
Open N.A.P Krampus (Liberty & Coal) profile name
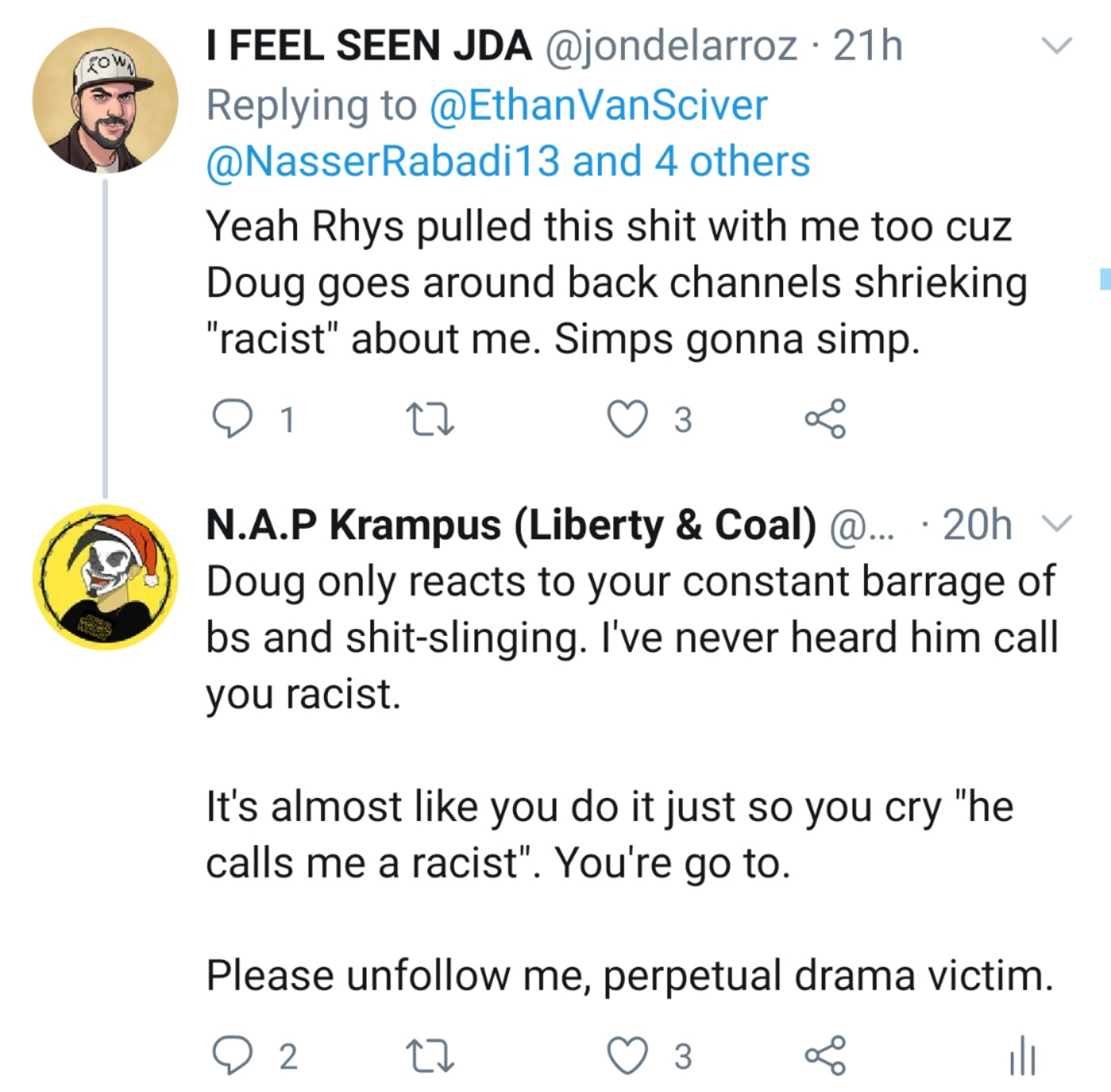(x=511, y=526)
